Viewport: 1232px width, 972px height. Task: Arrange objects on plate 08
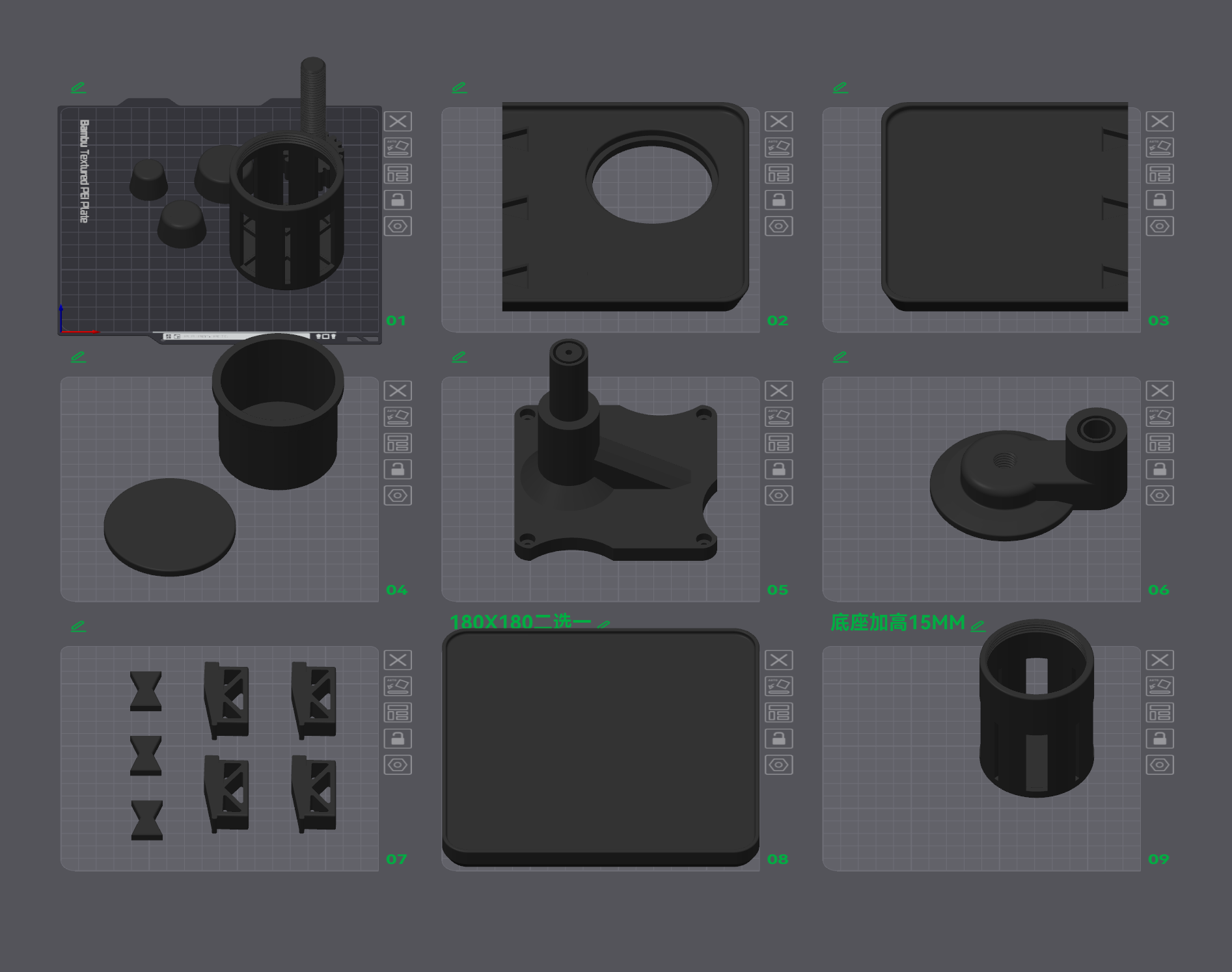click(x=778, y=712)
